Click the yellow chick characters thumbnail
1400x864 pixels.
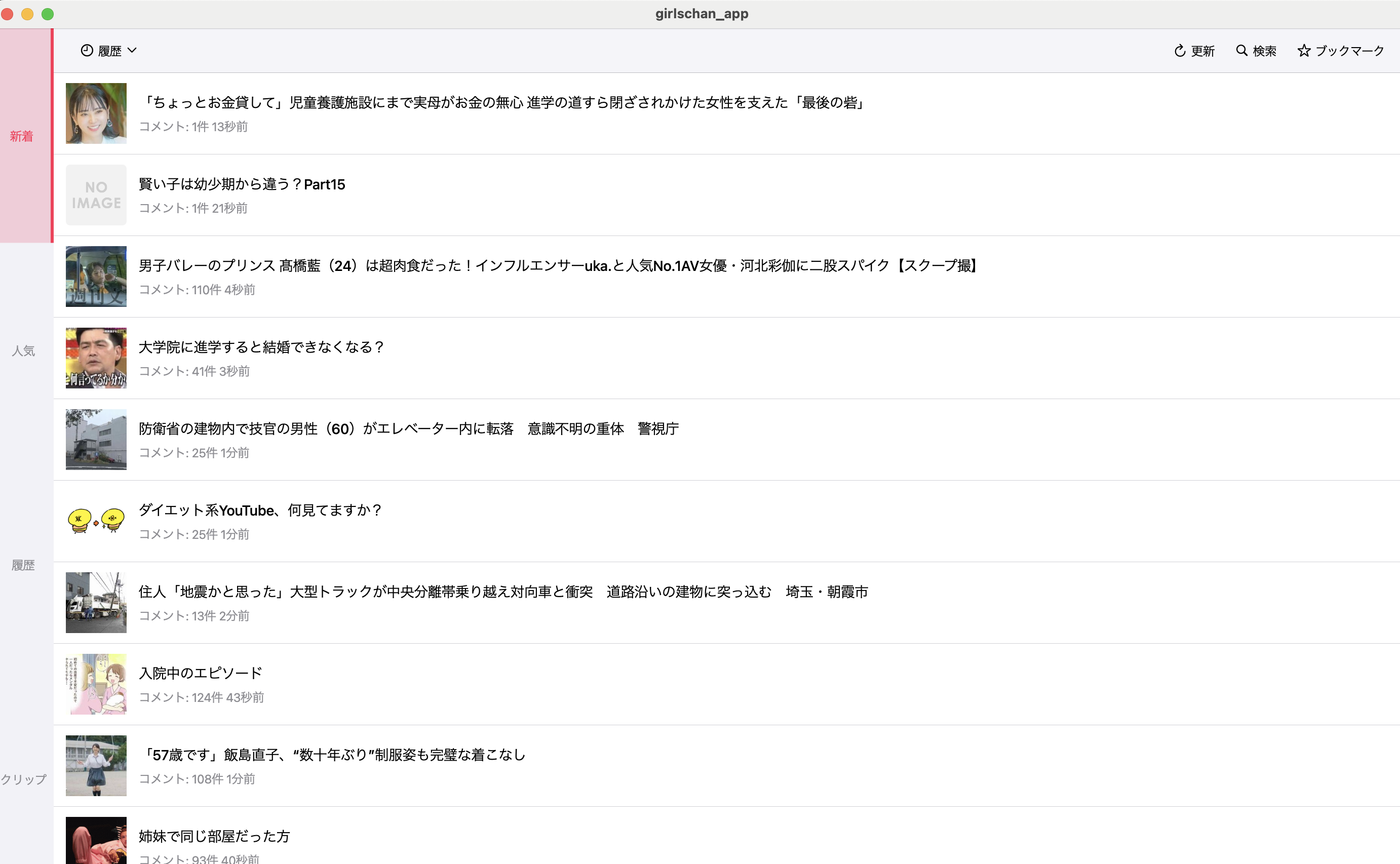point(96,521)
